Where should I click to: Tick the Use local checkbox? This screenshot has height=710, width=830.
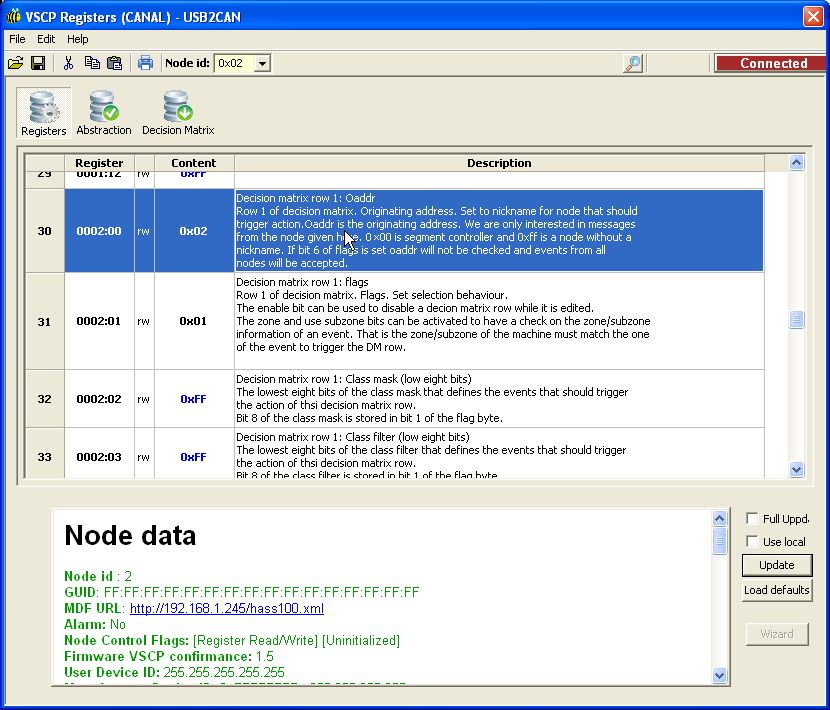[x=752, y=541]
